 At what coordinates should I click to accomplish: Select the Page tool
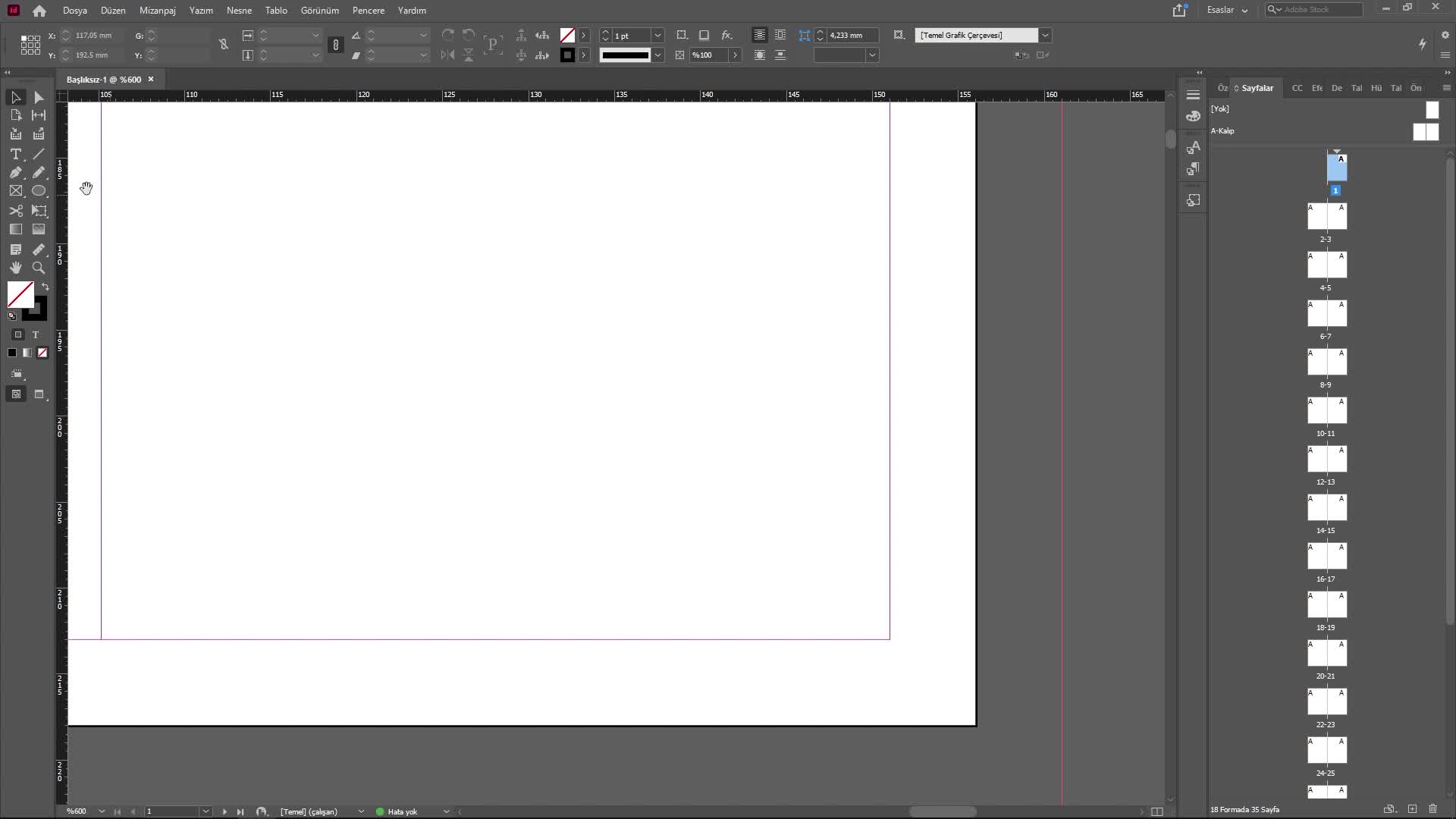(x=16, y=115)
